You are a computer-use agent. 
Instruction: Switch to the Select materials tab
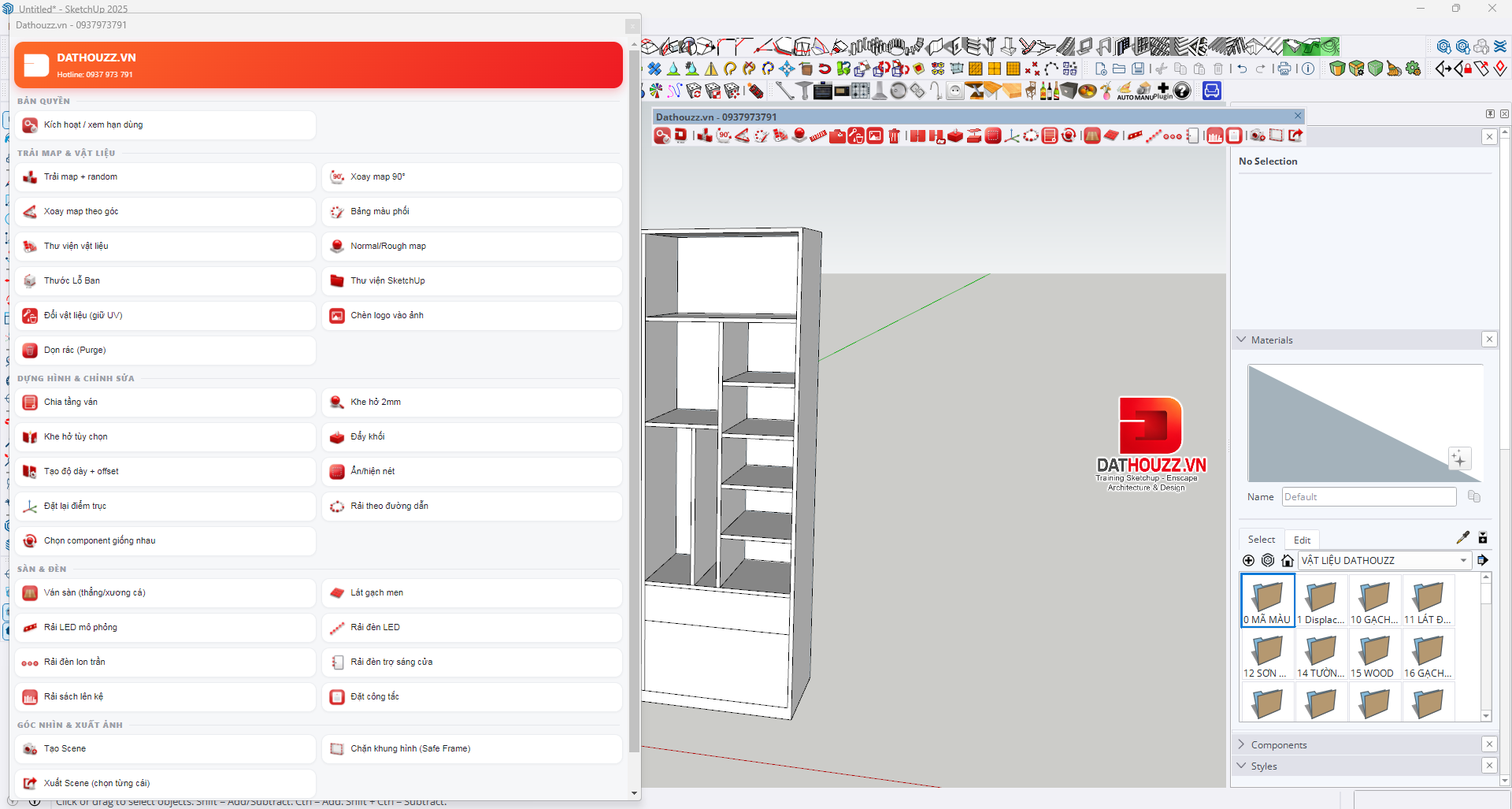pyautogui.click(x=1261, y=540)
